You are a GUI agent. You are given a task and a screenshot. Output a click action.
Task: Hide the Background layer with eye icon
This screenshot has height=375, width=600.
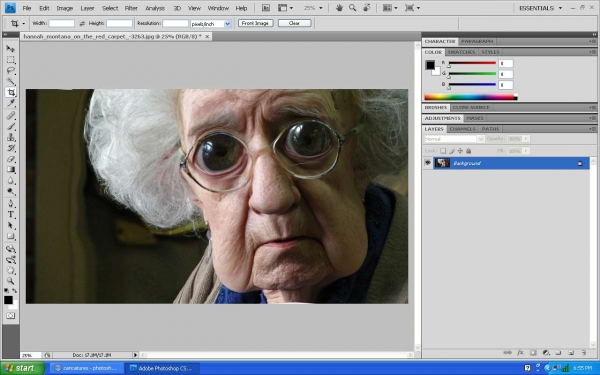click(x=427, y=163)
